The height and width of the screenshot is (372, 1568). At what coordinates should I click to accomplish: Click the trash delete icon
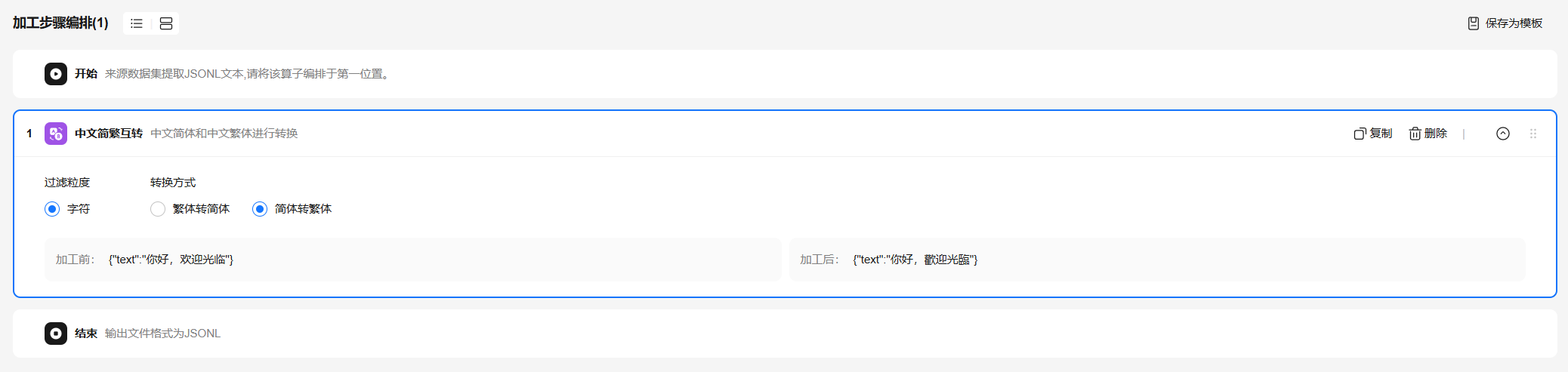[x=1415, y=134]
